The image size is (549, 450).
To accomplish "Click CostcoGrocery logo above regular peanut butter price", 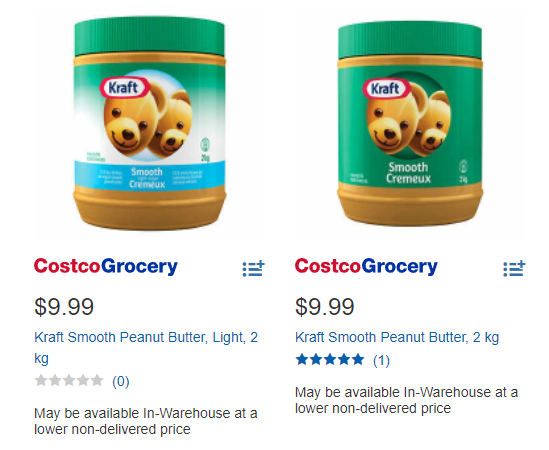I will [366, 266].
